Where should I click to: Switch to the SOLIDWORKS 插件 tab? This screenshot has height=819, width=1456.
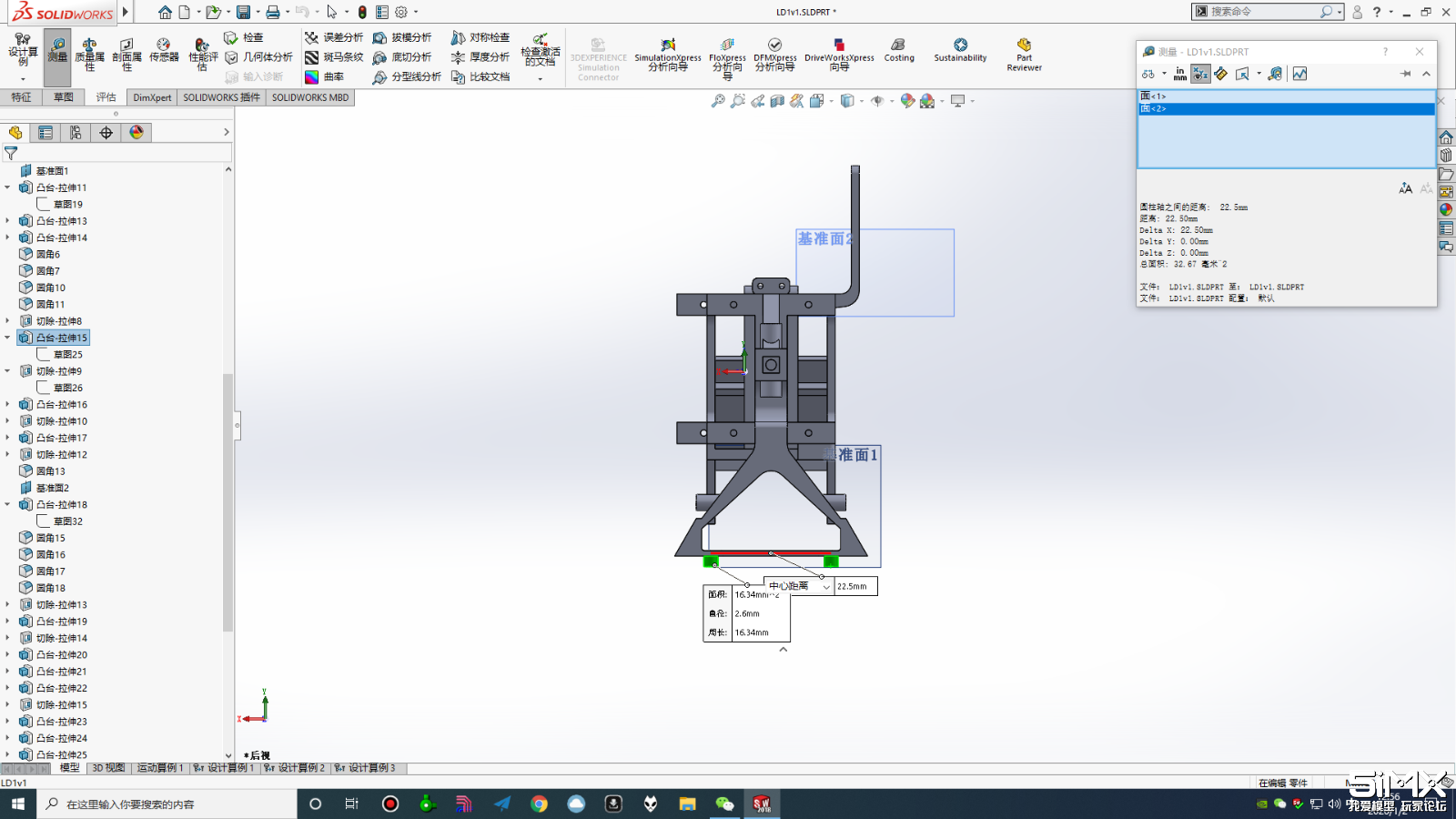tap(221, 97)
